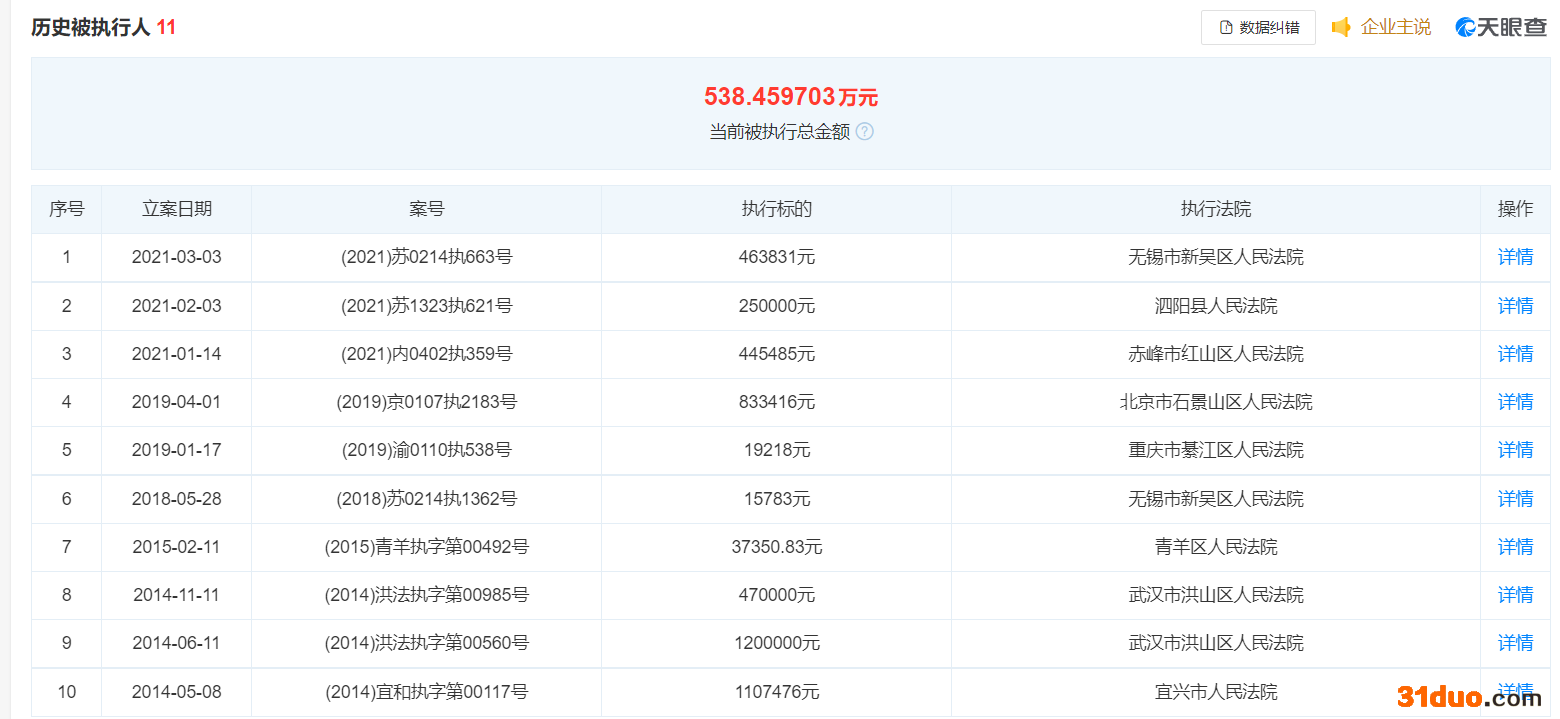Viewport: 1560px width, 719px height.
Task: Click the 执行法院 column header
Action: 1215,209
